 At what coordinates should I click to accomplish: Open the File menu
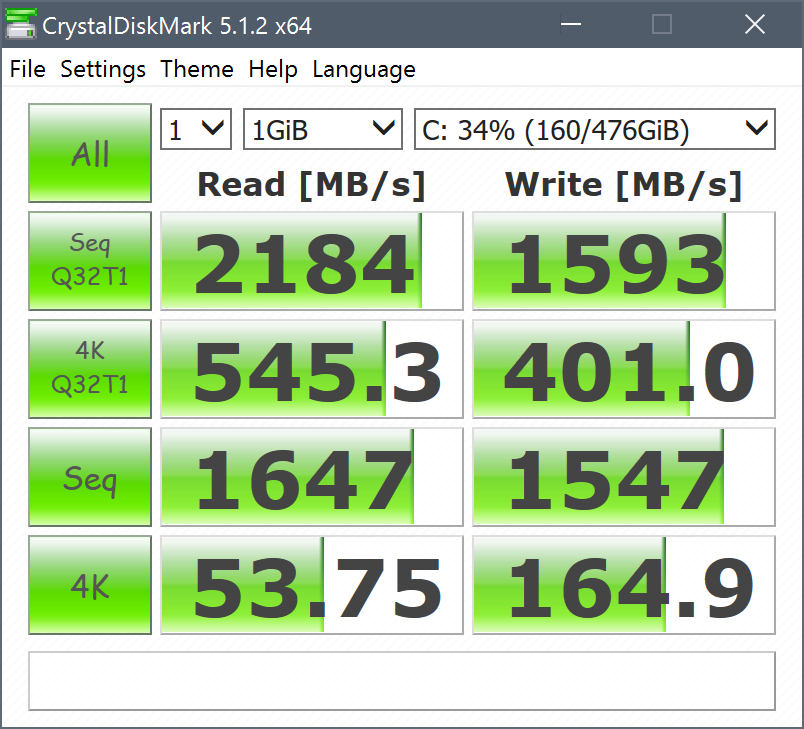pos(28,69)
